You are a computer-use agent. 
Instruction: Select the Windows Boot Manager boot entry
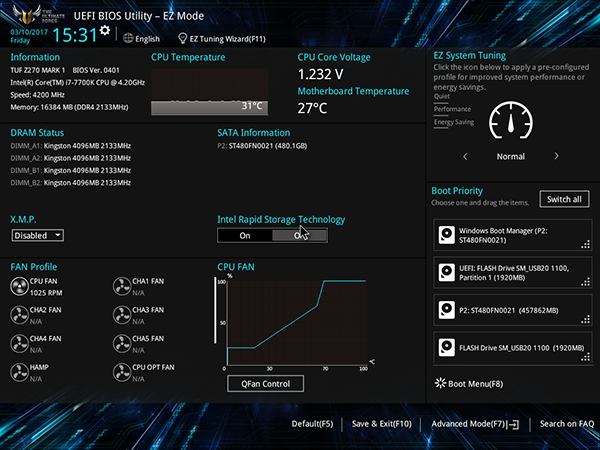(513, 235)
